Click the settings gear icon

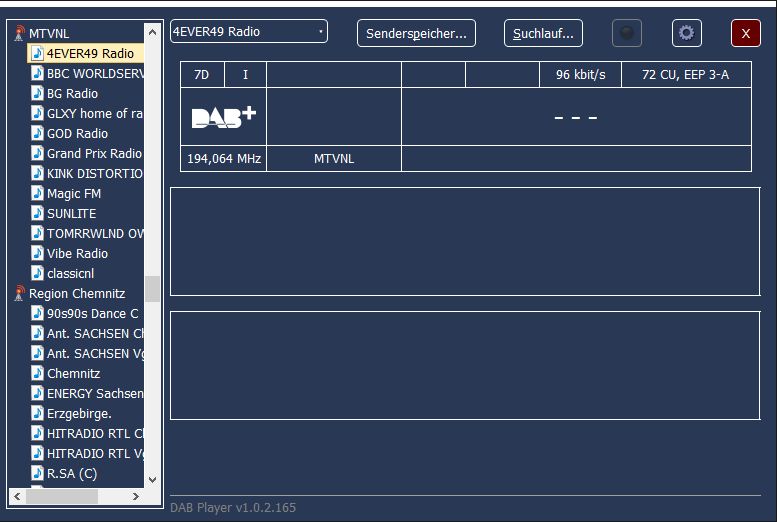[686, 33]
